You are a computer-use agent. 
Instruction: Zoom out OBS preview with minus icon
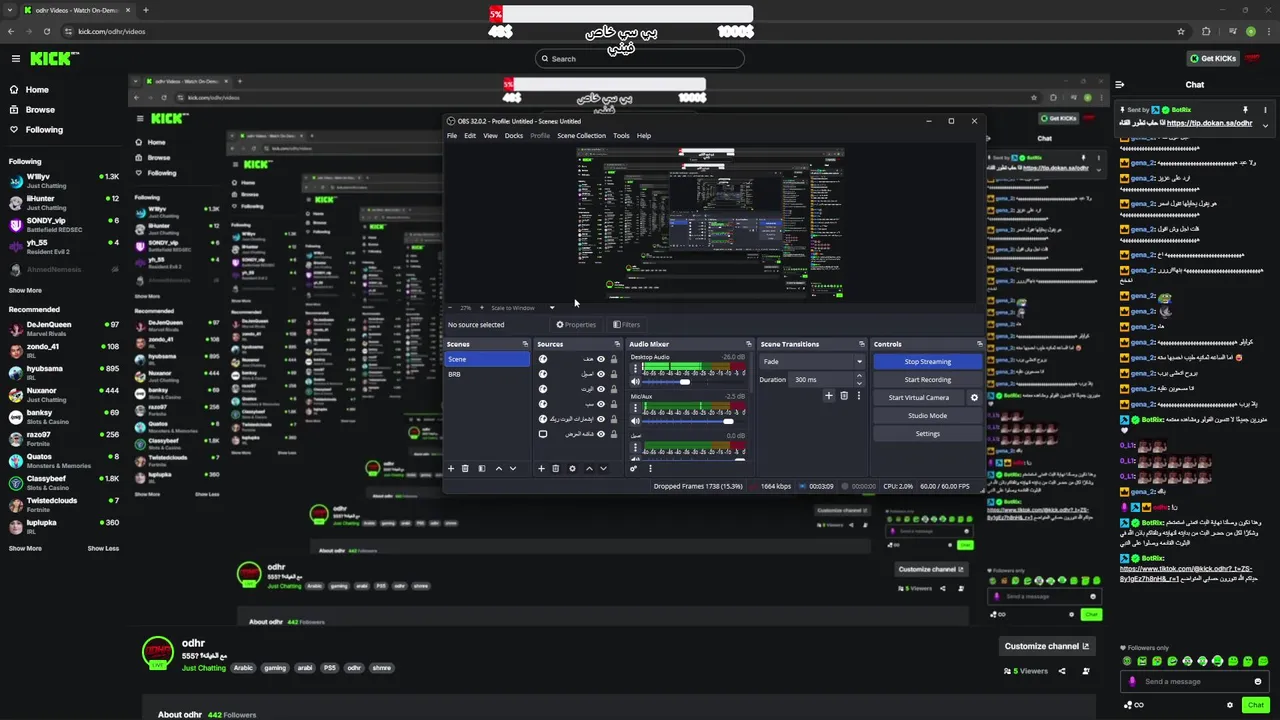pos(449,308)
